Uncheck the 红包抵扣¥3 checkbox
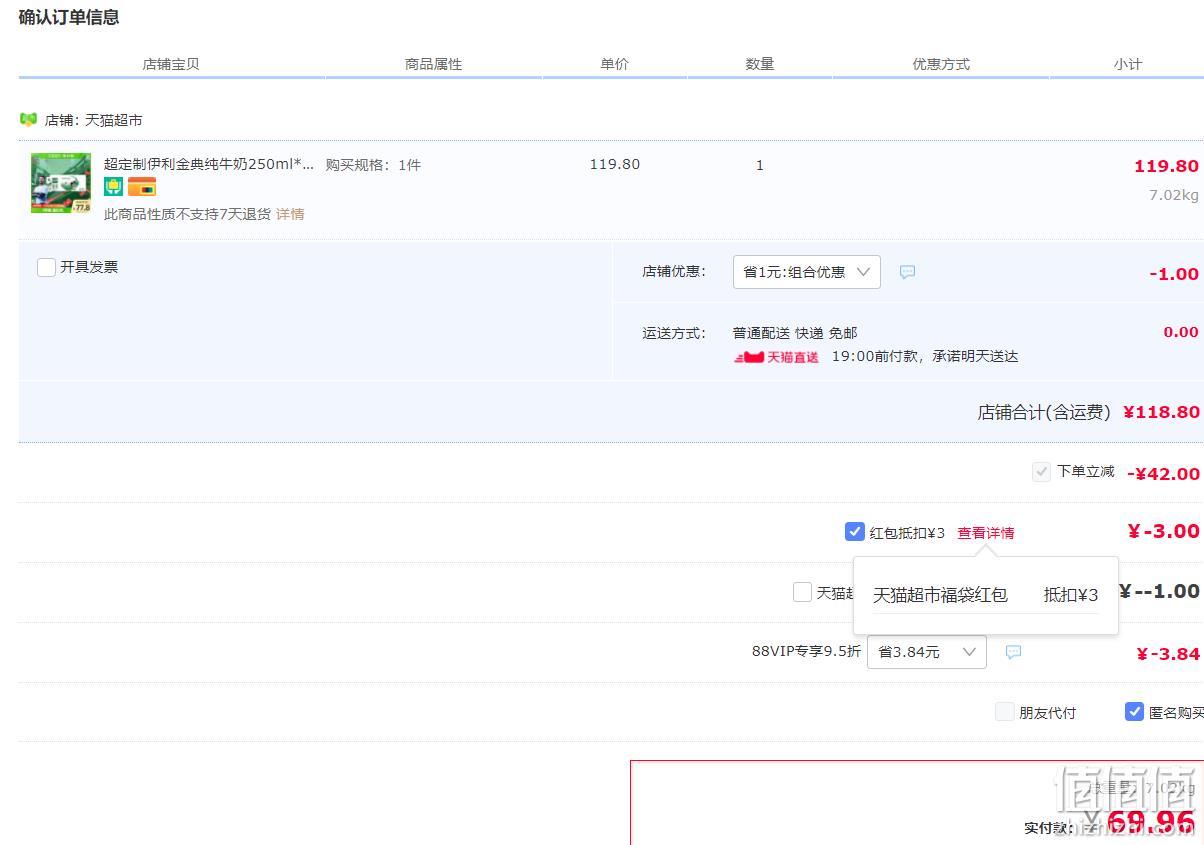 click(854, 532)
